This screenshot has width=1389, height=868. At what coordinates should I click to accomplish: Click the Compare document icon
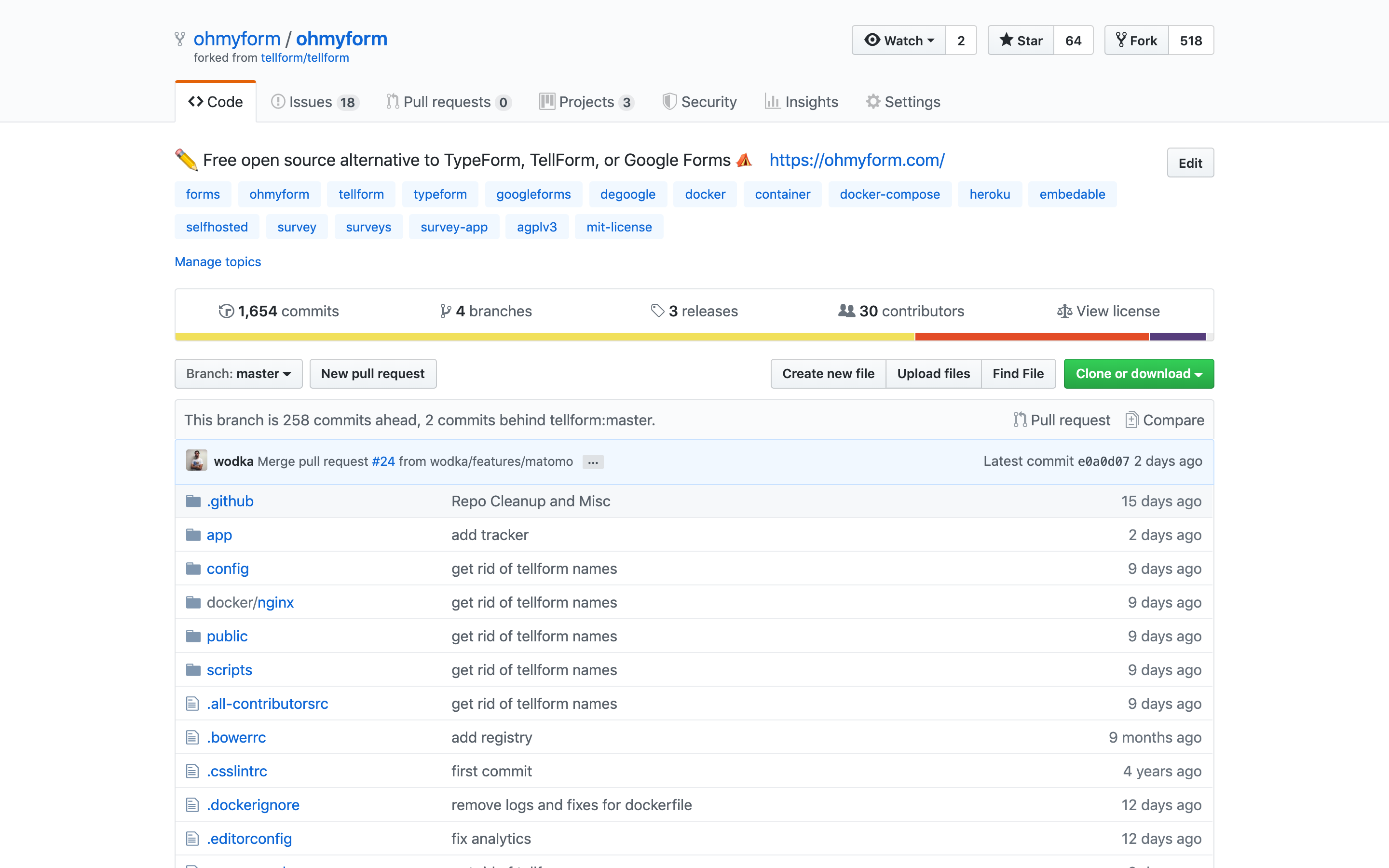1132,420
